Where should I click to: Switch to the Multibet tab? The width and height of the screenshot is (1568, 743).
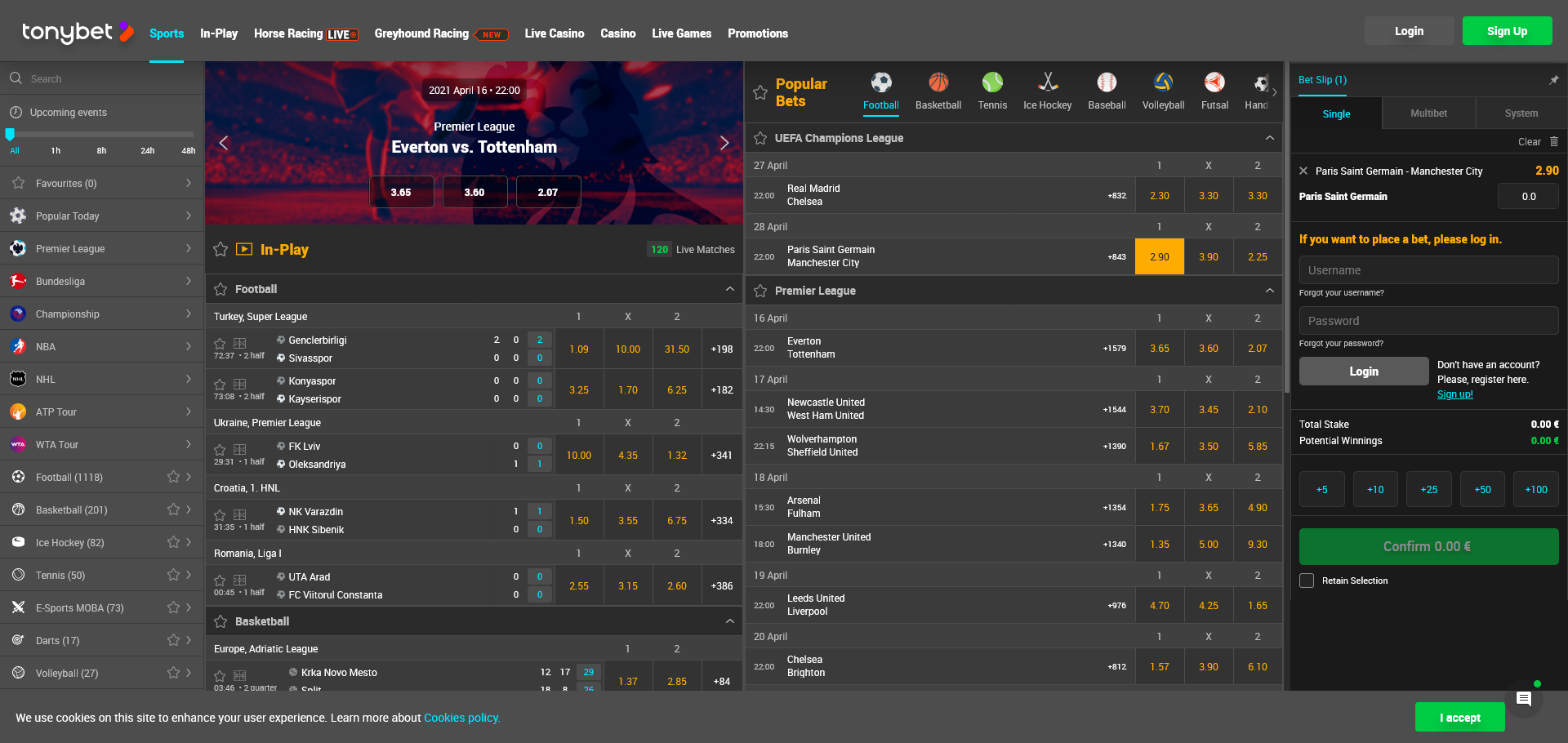pyautogui.click(x=1428, y=113)
